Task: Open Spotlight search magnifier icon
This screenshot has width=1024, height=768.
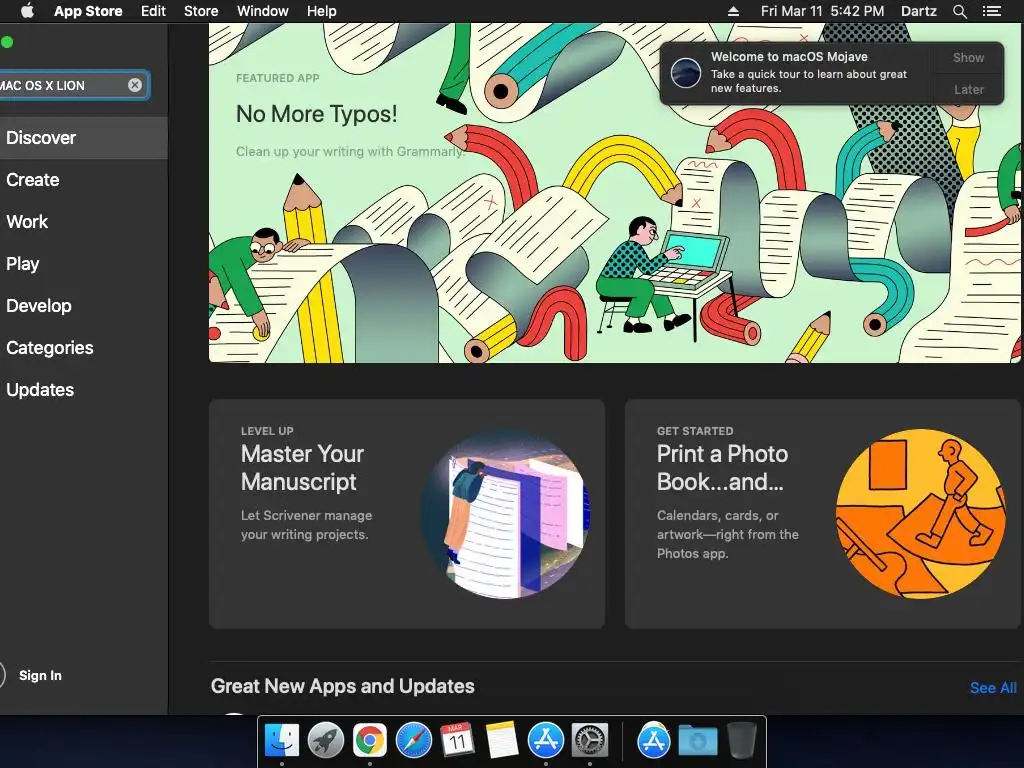Action: coord(959,11)
